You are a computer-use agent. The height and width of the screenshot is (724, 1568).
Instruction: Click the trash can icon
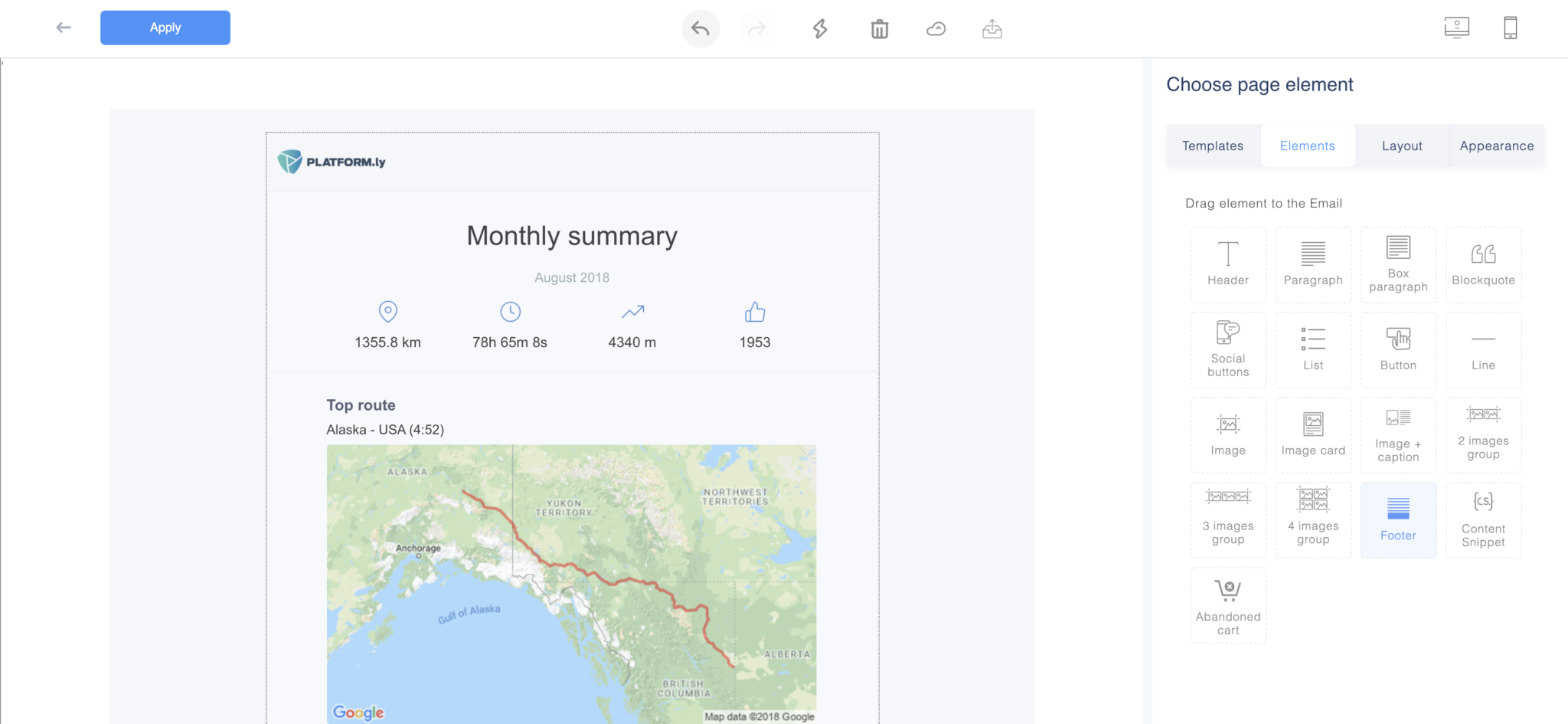pyautogui.click(x=880, y=29)
